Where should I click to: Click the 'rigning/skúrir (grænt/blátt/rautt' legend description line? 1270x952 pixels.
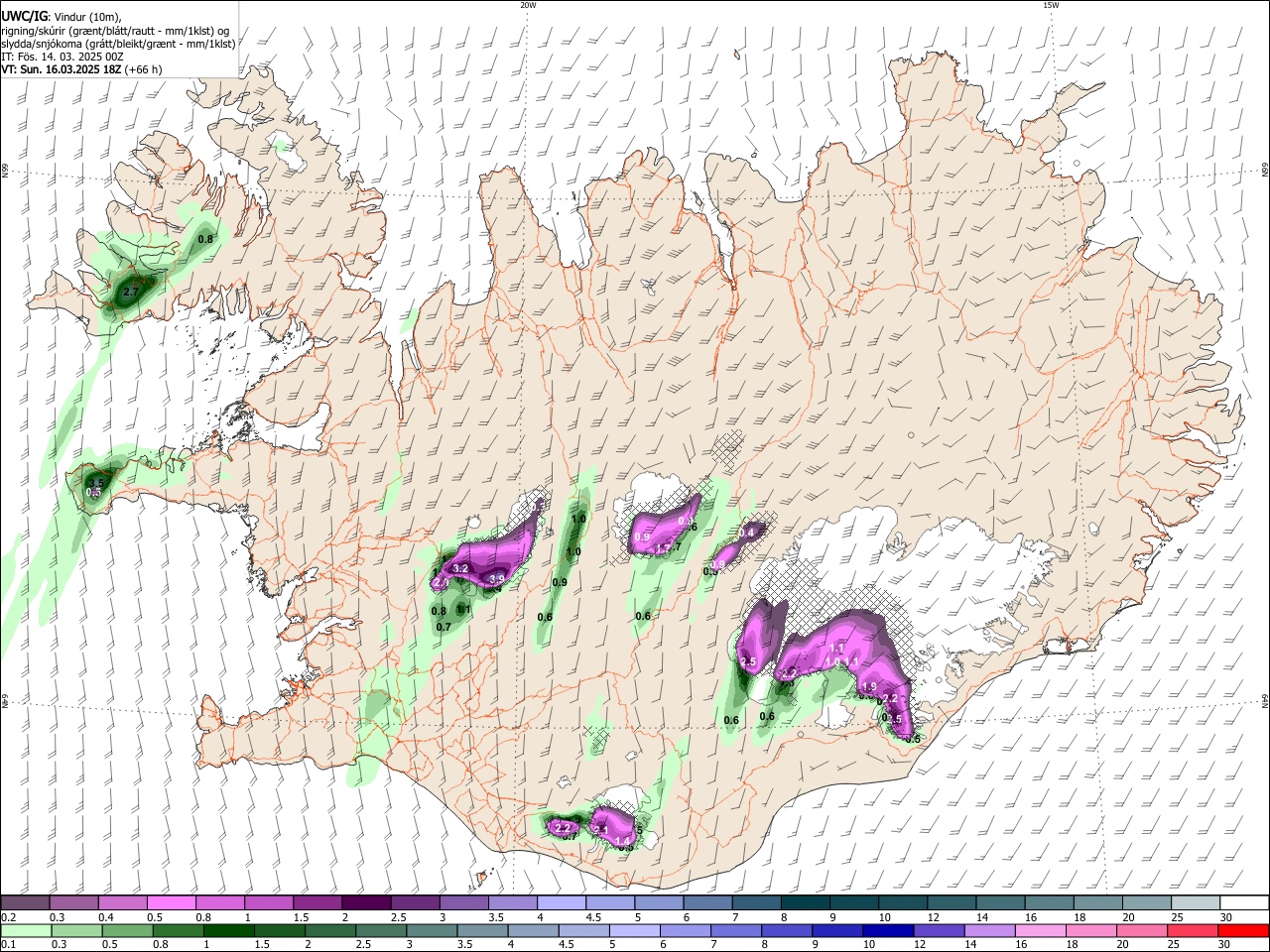click(x=116, y=30)
